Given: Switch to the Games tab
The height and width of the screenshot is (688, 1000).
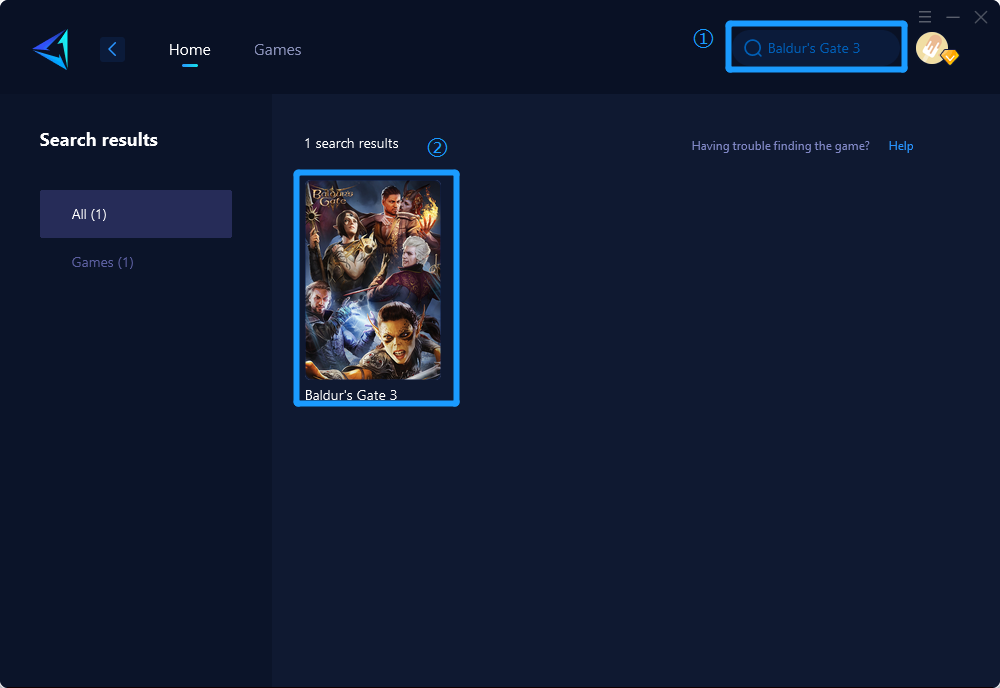Looking at the screenshot, I should 277,50.
